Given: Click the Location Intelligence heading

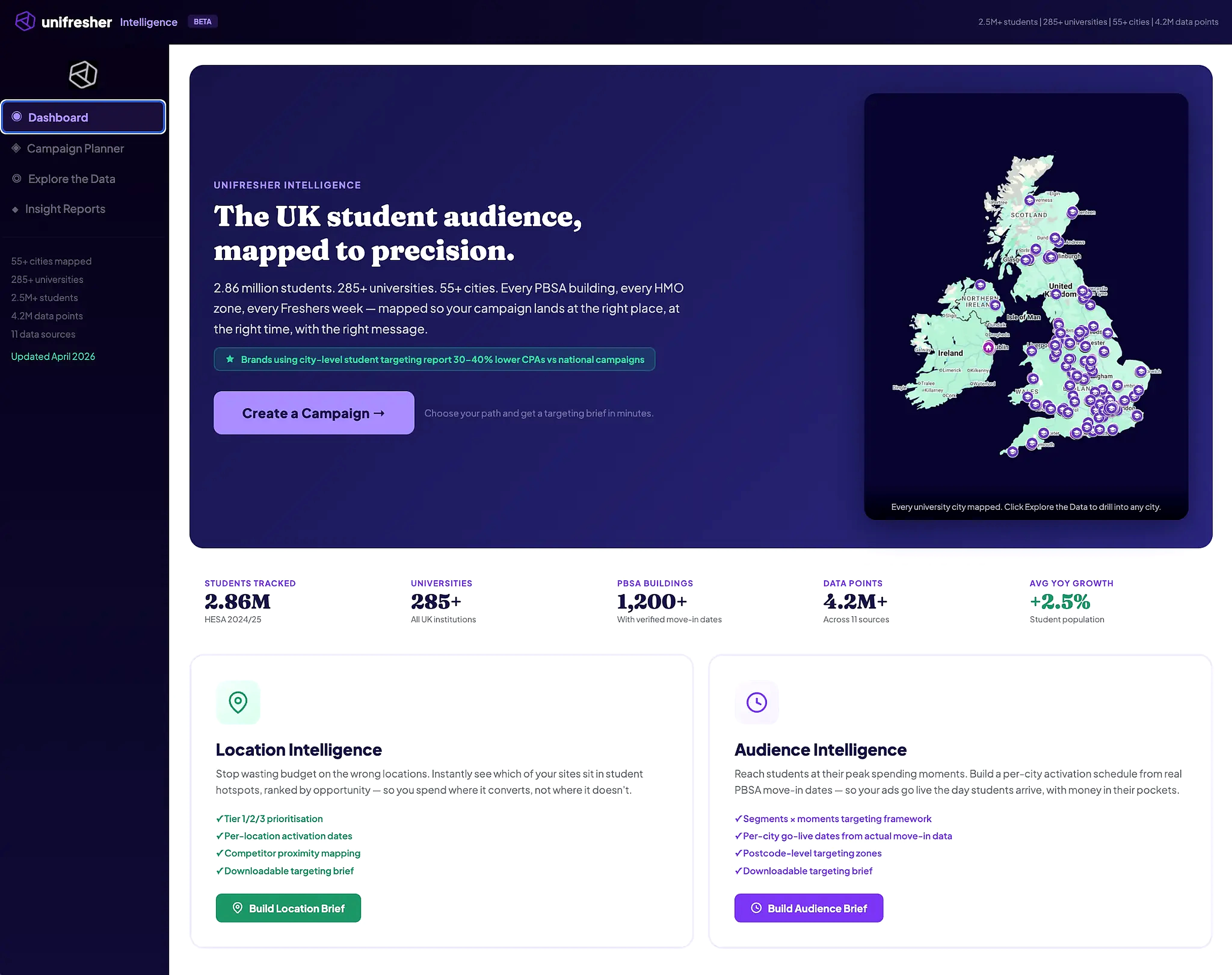Looking at the screenshot, I should point(298,750).
